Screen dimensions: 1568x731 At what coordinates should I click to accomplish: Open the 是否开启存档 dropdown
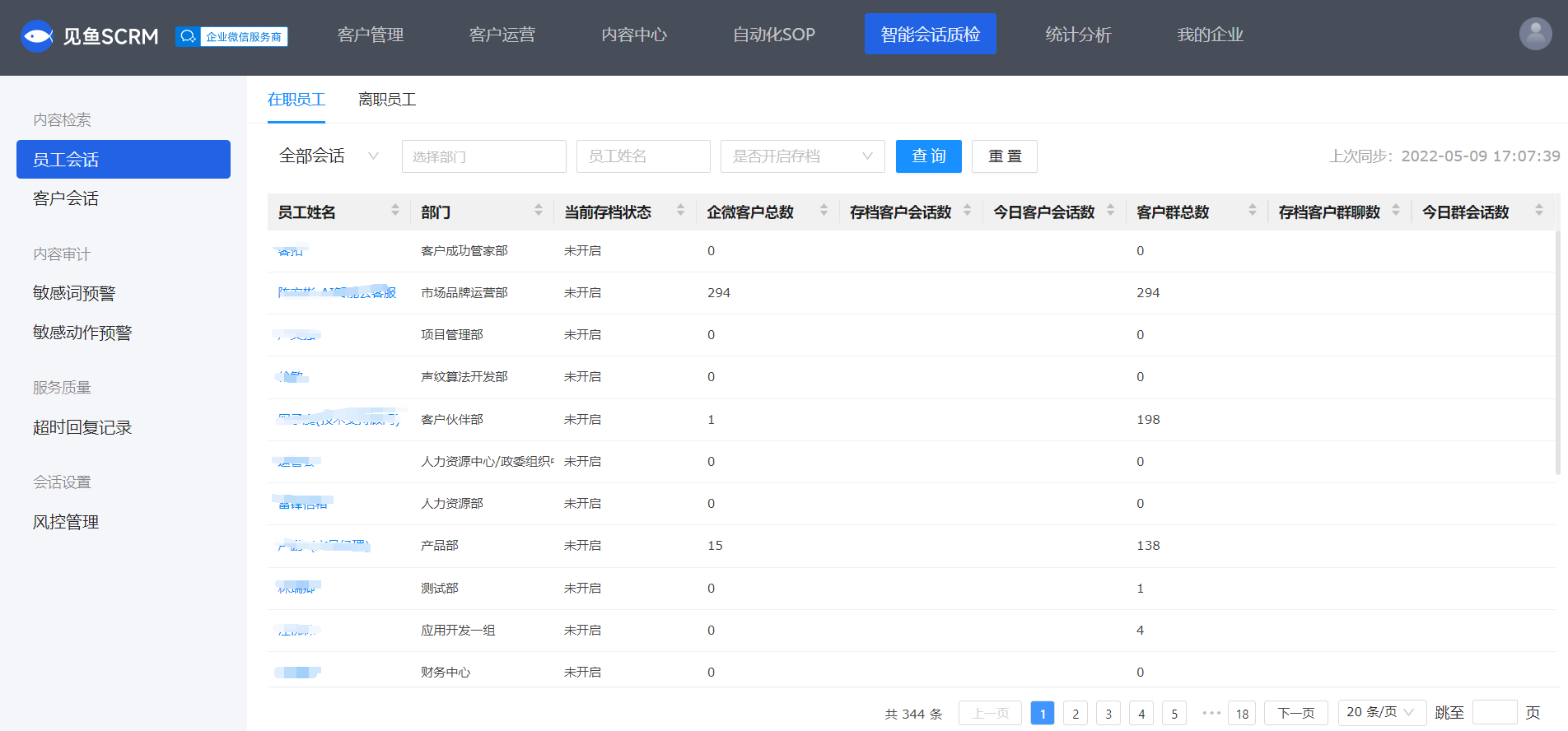(803, 156)
